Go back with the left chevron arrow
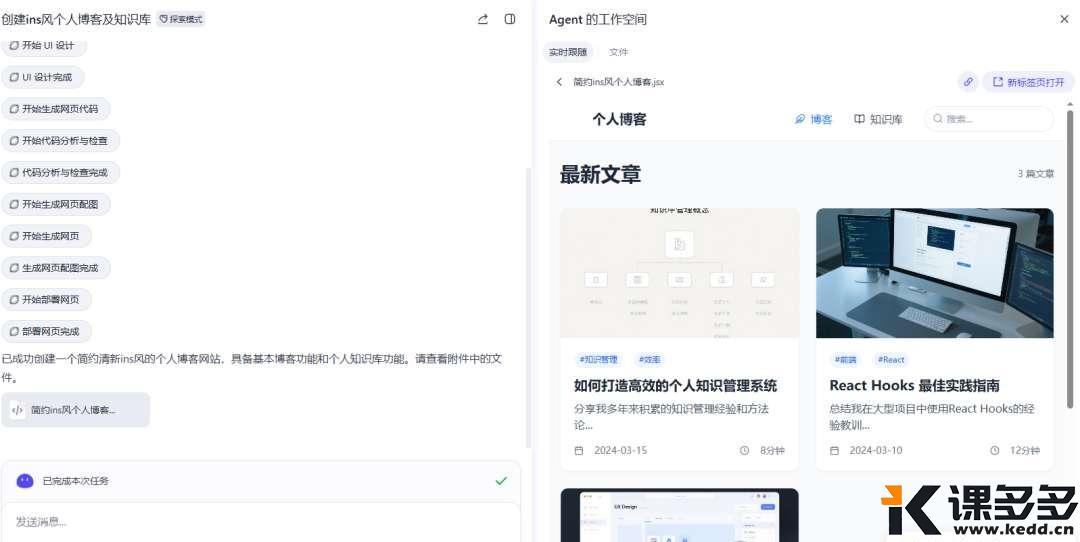The image size is (1080, 542). [559, 82]
